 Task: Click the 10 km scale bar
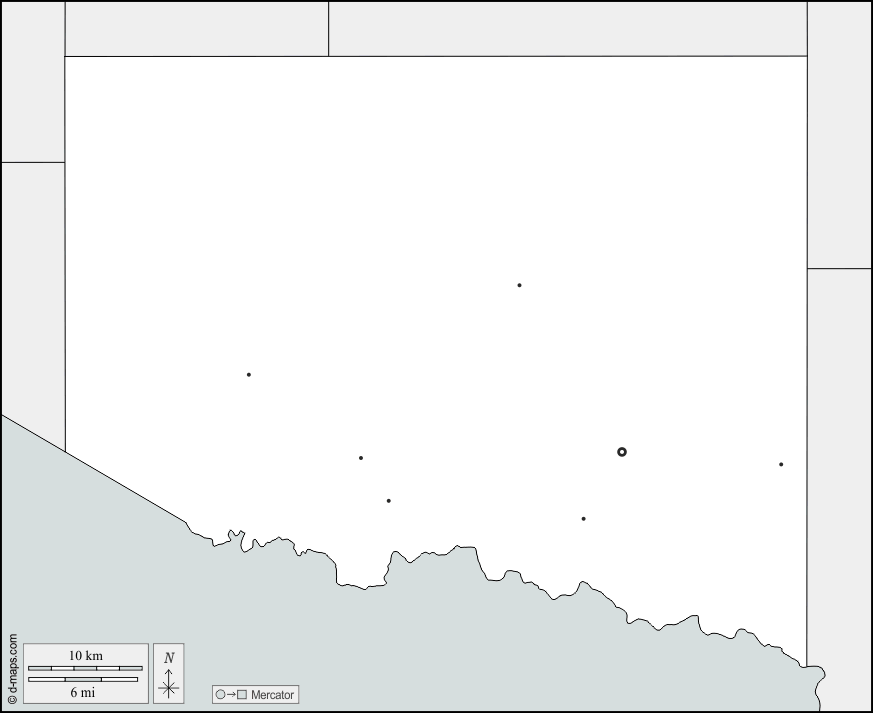coord(85,667)
